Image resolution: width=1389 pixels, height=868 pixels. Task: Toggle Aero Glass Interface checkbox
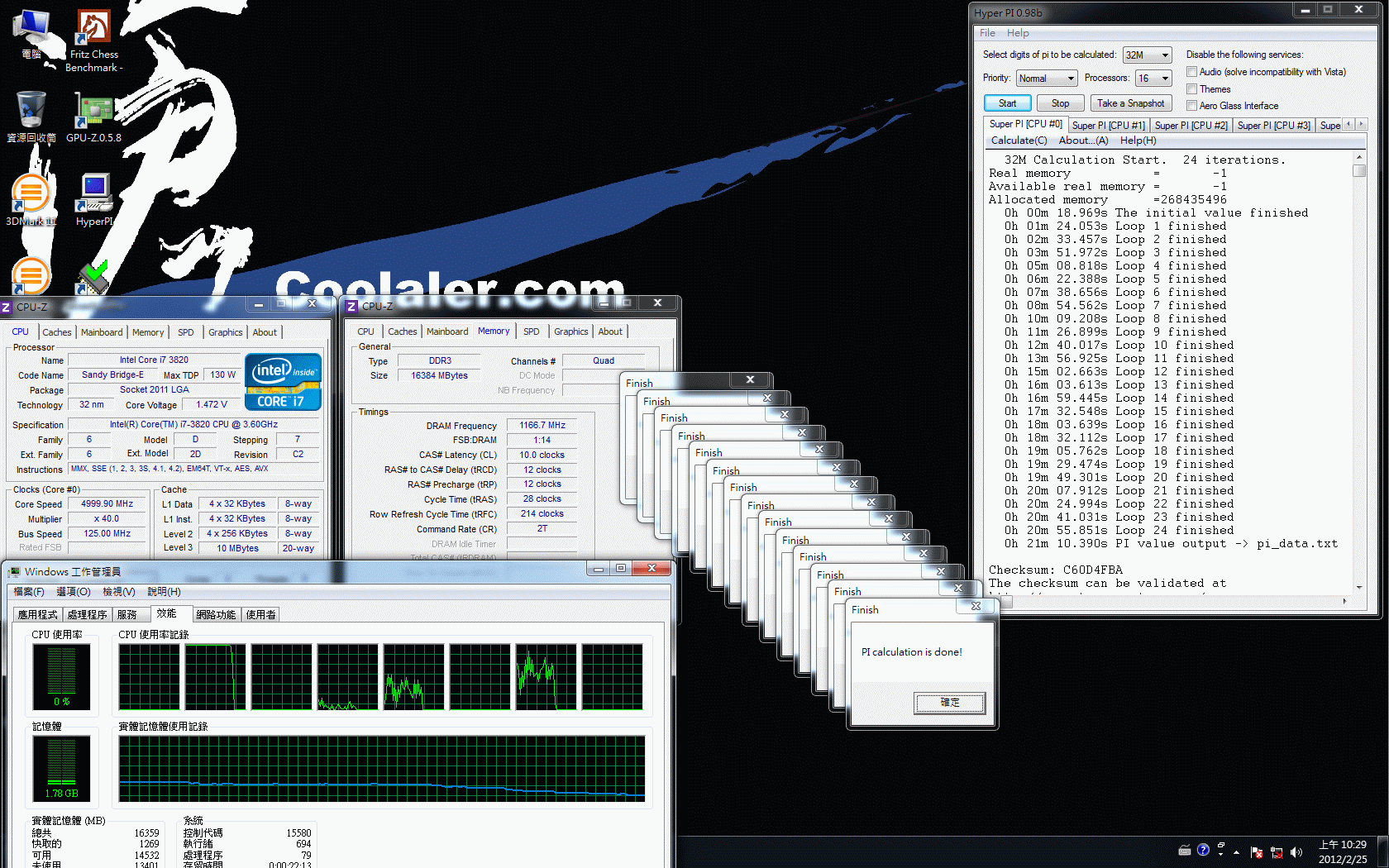point(1191,105)
